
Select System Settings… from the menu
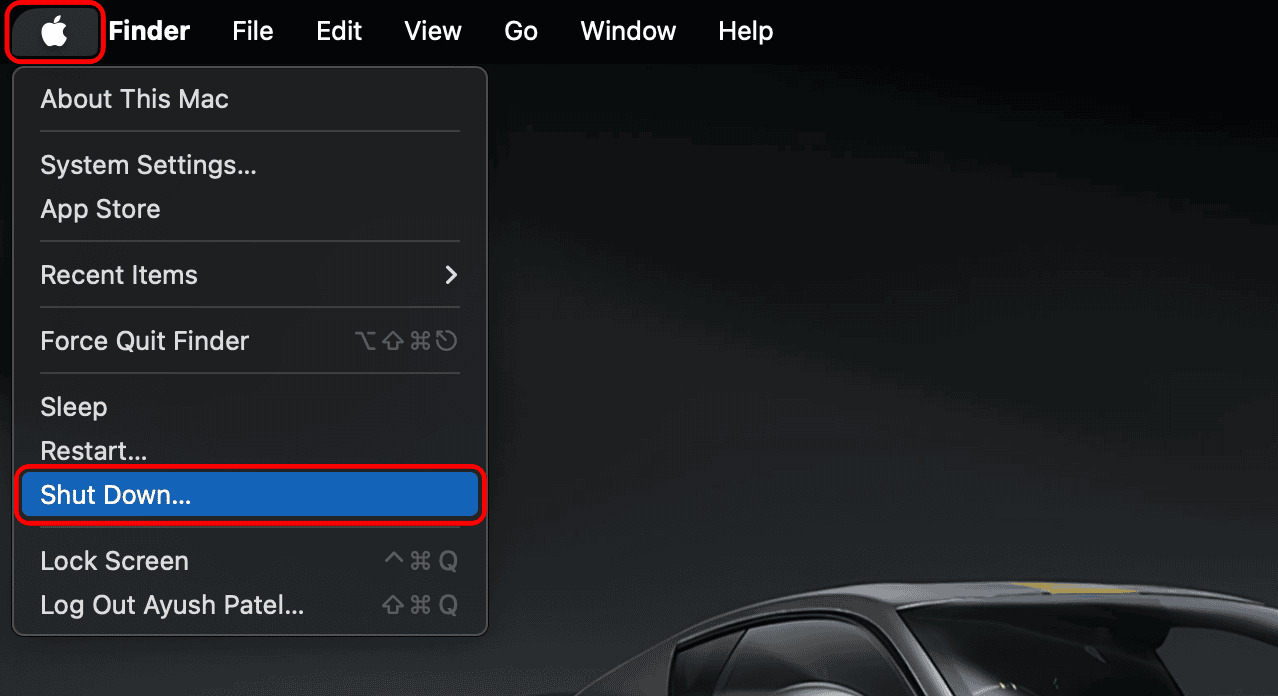tap(249, 165)
